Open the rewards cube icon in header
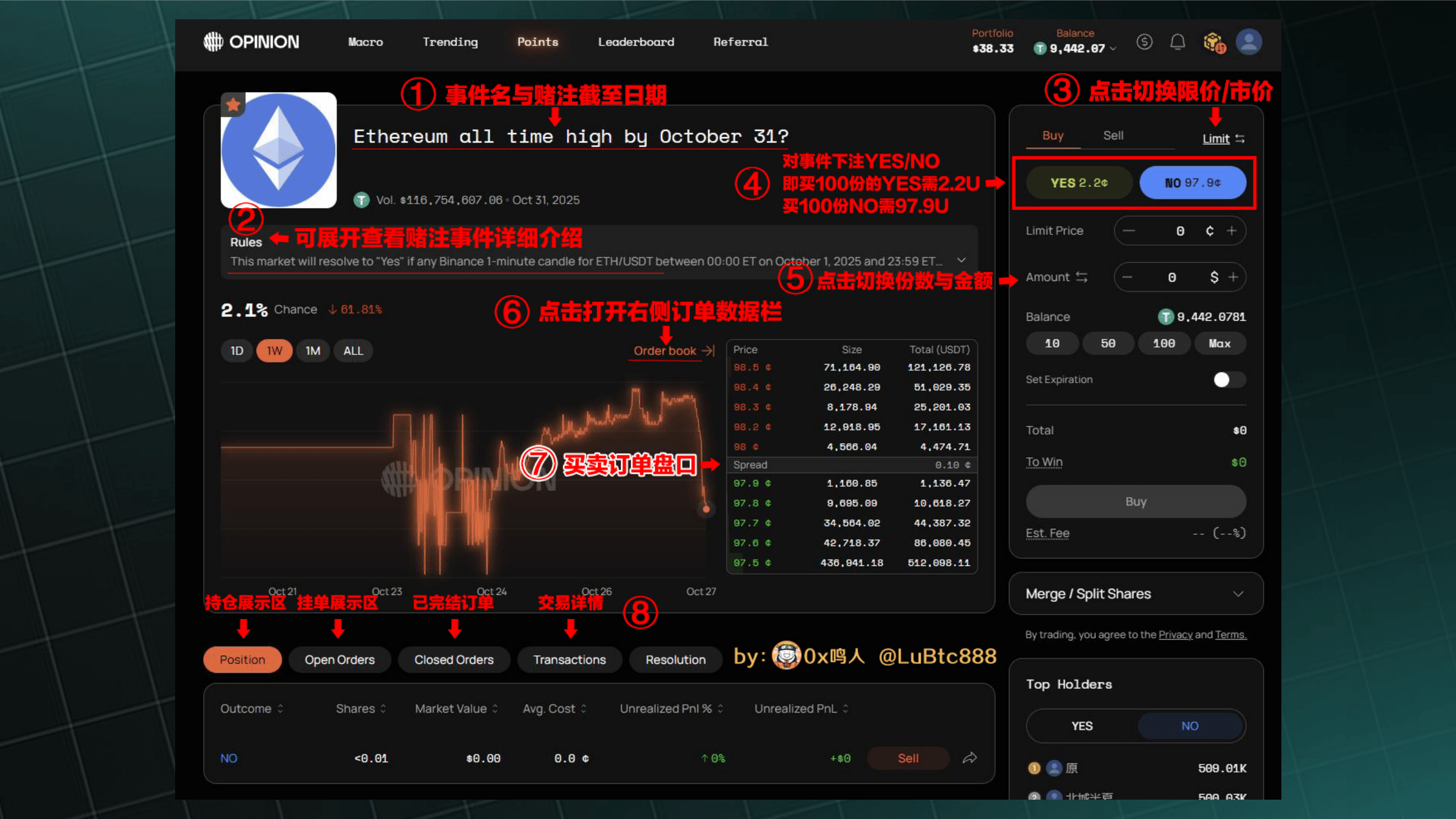The image size is (1456, 819). (x=1213, y=42)
